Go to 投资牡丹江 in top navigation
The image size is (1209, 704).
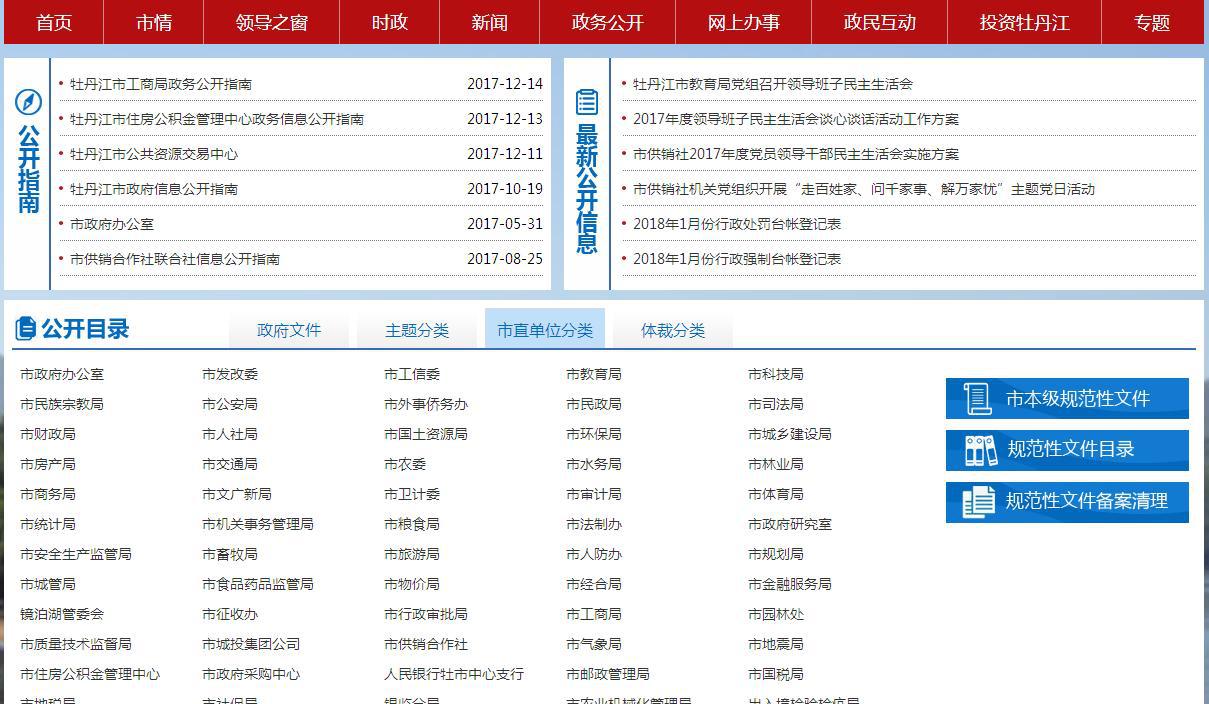click(x=1024, y=22)
